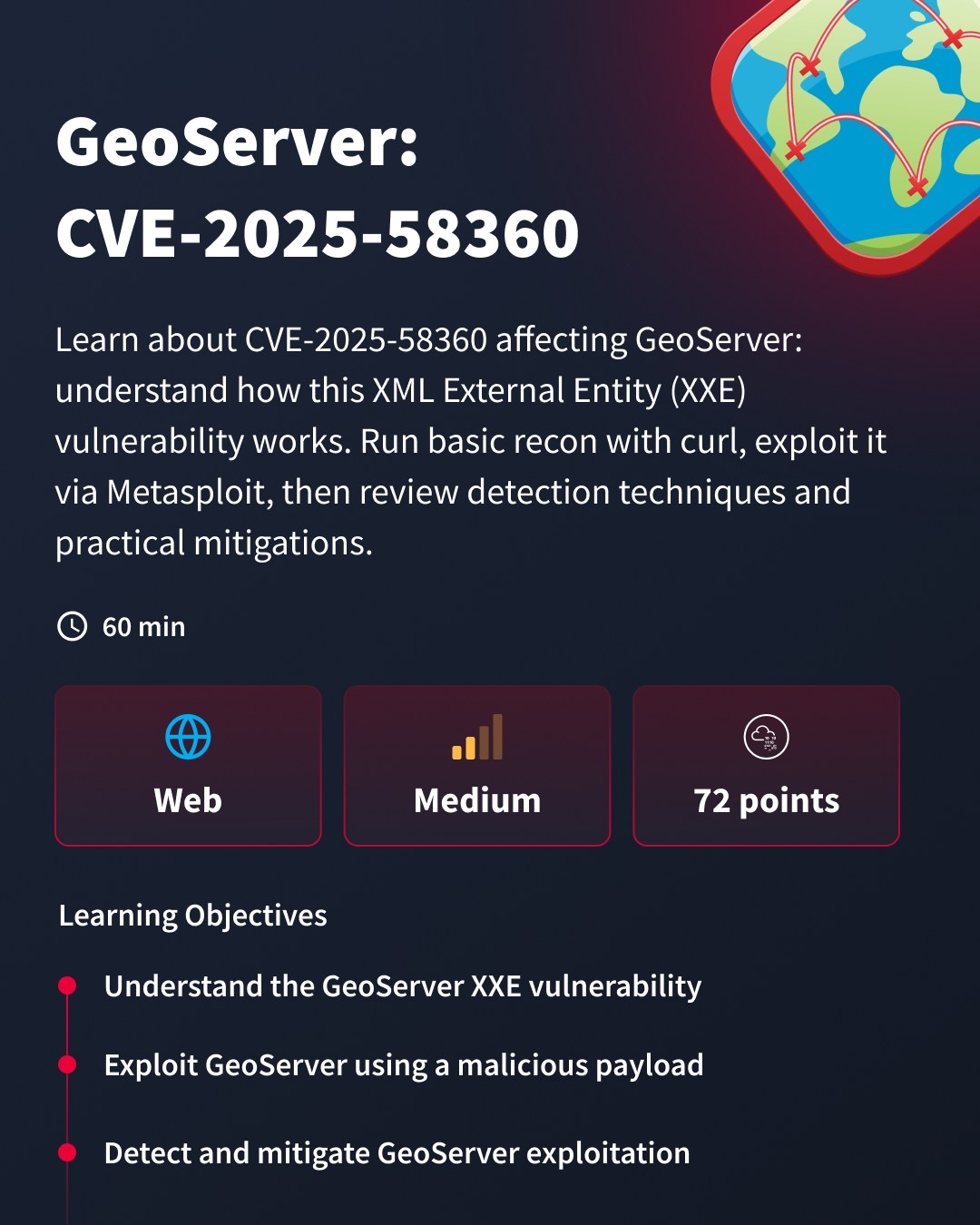Image resolution: width=980 pixels, height=1225 pixels.
Task: Click the 60 min duration text
Action: pos(143,627)
